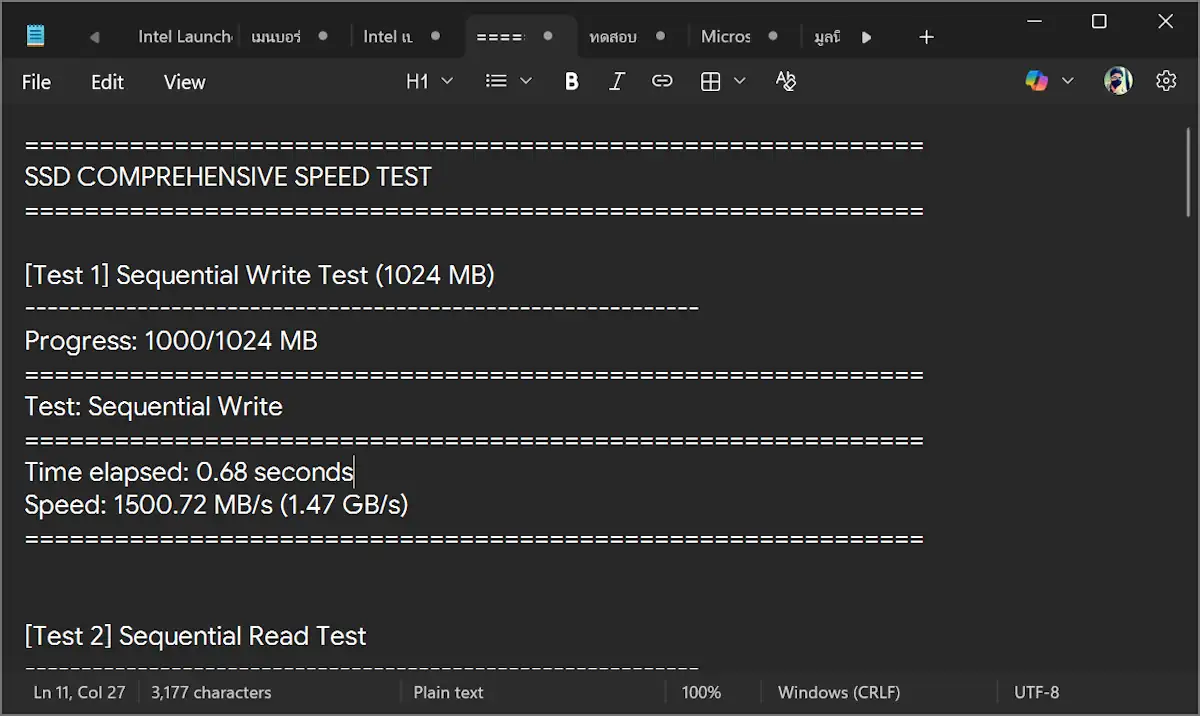
Task: Maximize the Notepad window
Action: click(x=1099, y=21)
